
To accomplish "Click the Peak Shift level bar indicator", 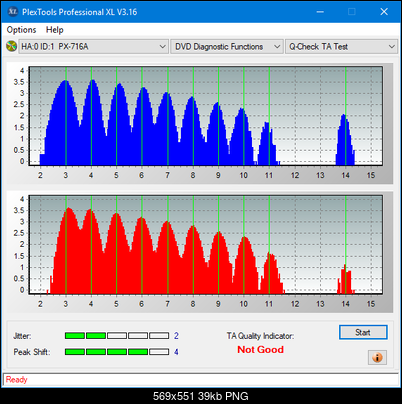I will [x=117, y=352].
